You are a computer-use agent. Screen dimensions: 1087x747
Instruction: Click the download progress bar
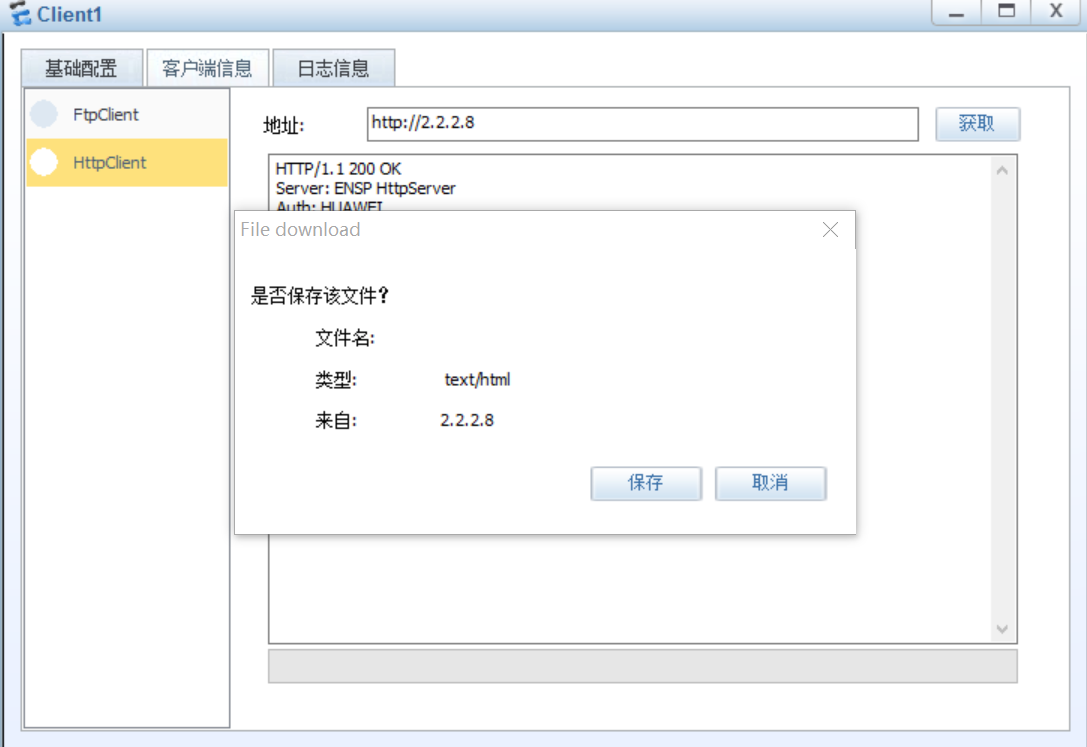643,666
